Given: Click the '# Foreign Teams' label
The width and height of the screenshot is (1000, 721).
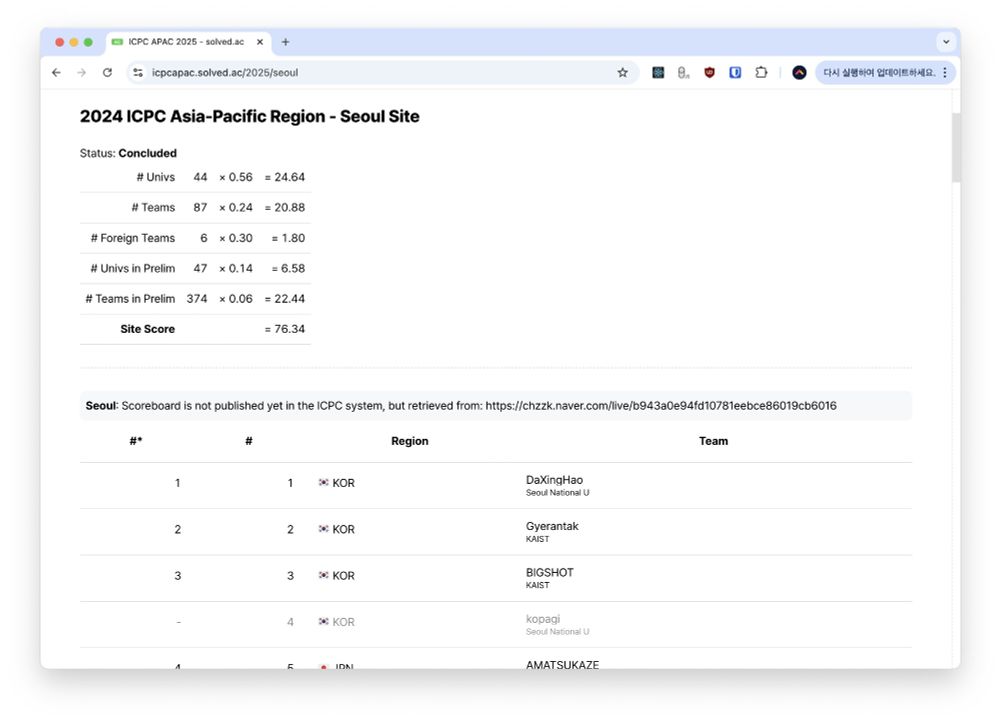Looking at the screenshot, I should pyautogui.click(x=133, y=238).
